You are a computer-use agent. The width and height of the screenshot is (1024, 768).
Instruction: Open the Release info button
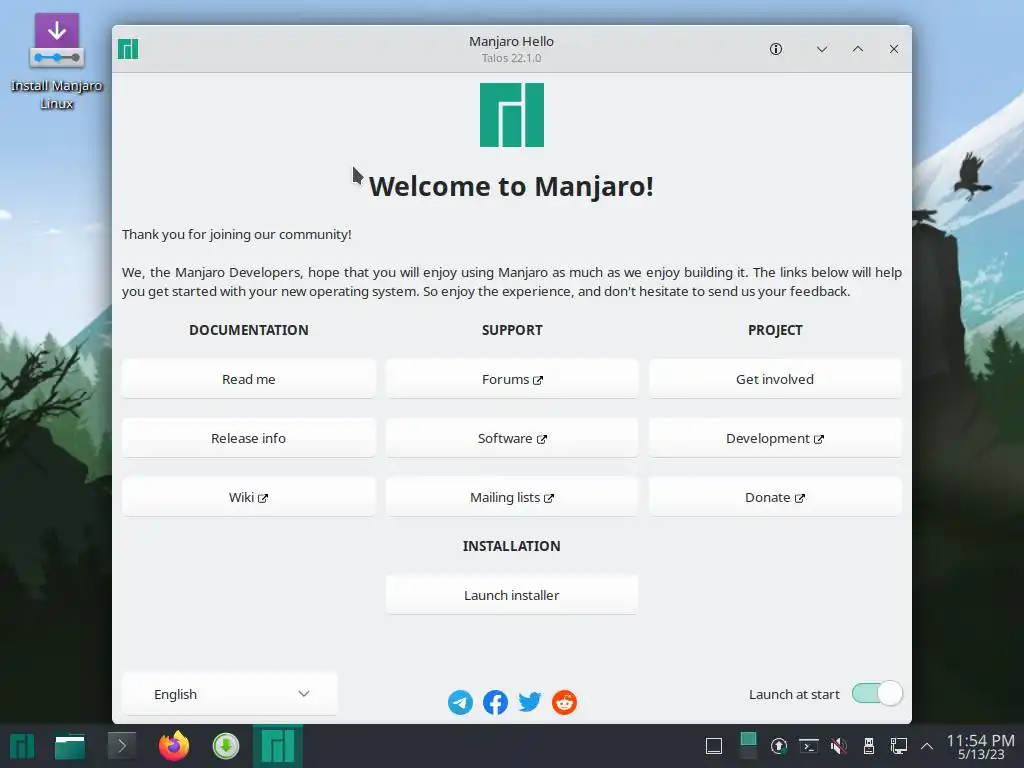(249, 438)
